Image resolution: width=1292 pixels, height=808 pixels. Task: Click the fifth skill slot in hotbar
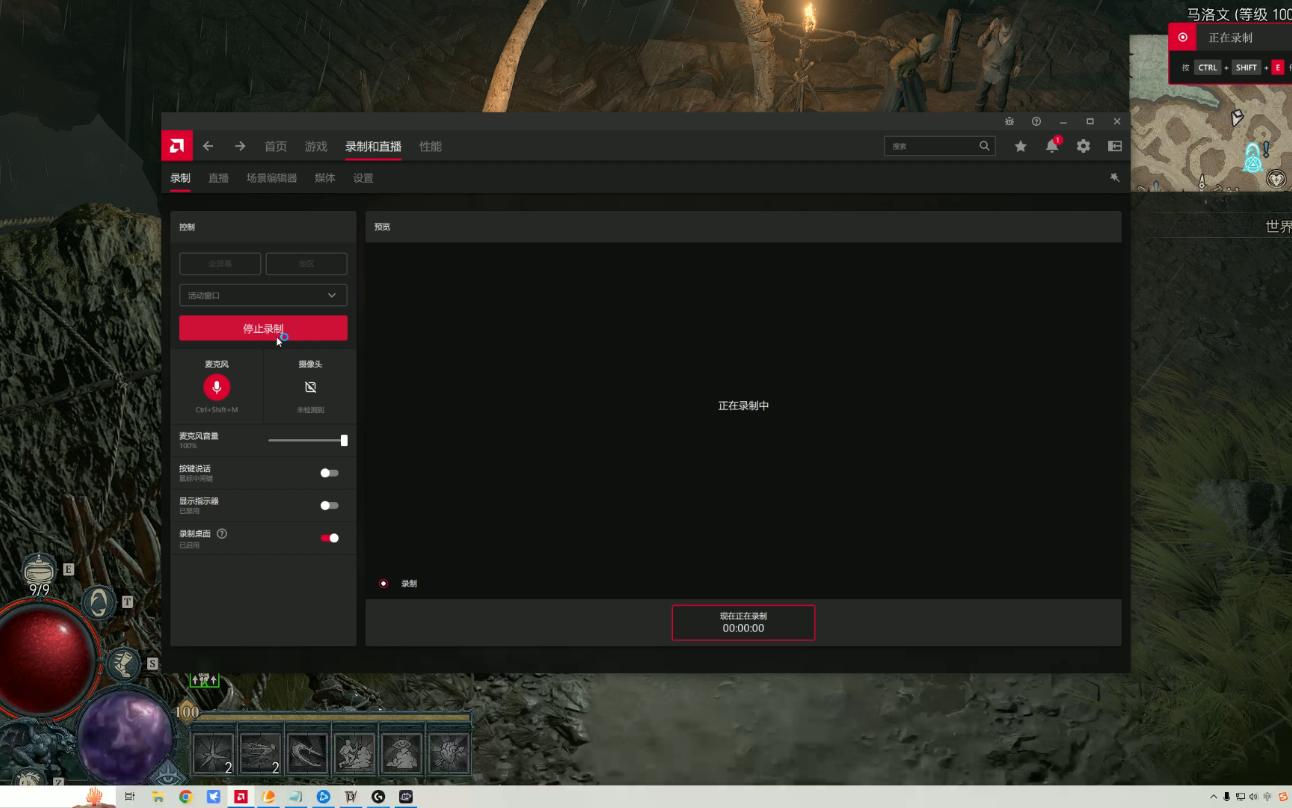(401, 753)
